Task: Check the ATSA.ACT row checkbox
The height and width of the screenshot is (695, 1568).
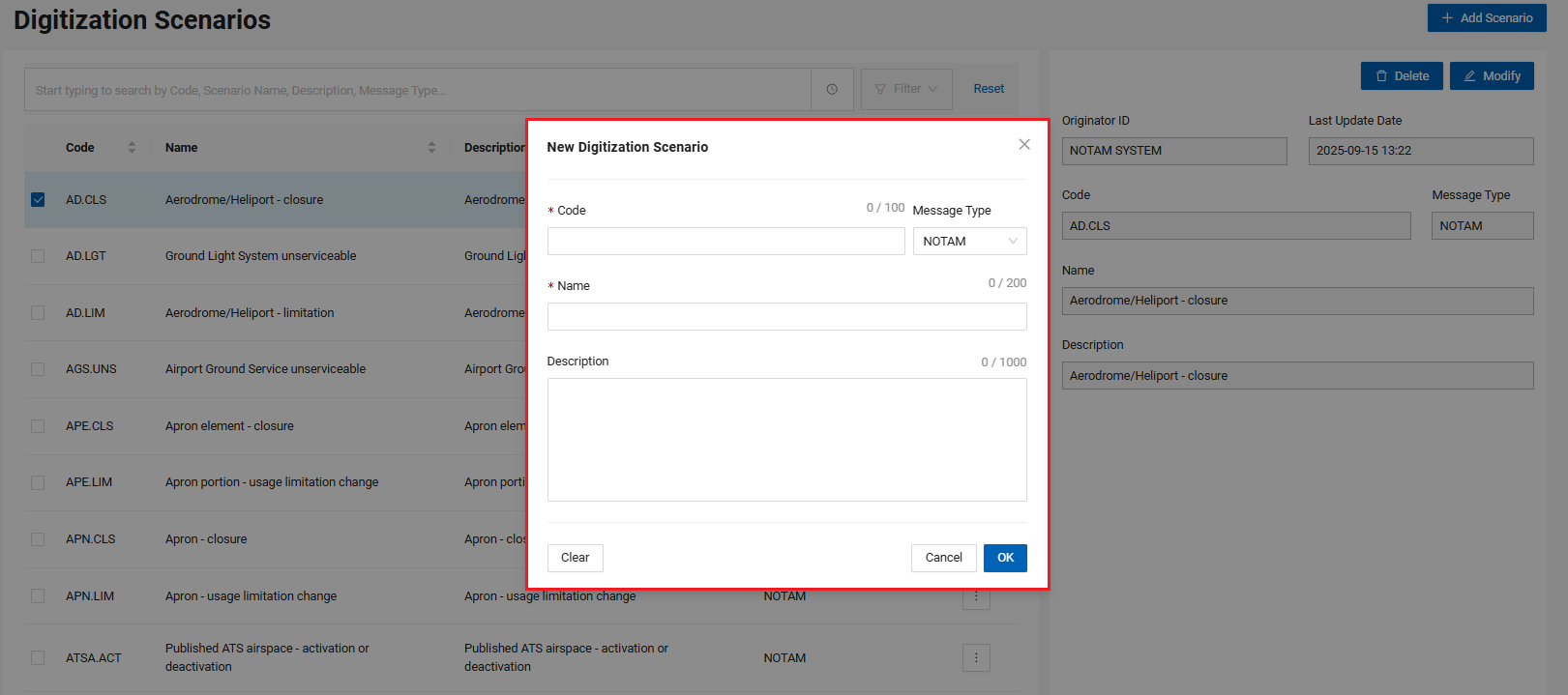Action: pos(38,658)
